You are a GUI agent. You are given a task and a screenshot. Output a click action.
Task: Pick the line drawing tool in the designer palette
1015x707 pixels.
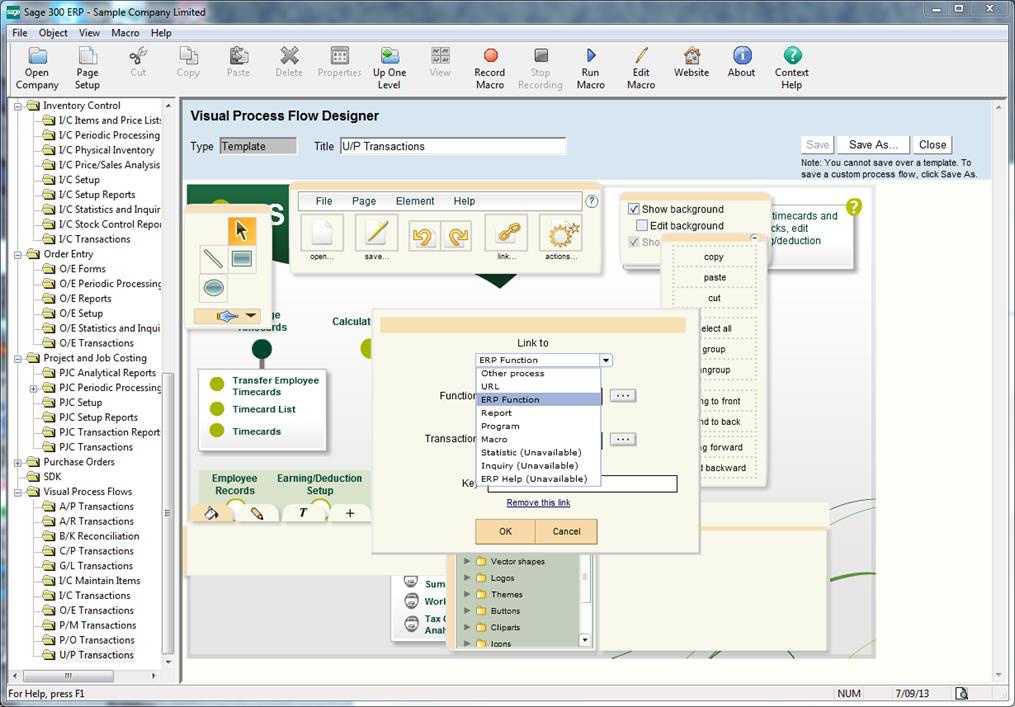point(214,259)
